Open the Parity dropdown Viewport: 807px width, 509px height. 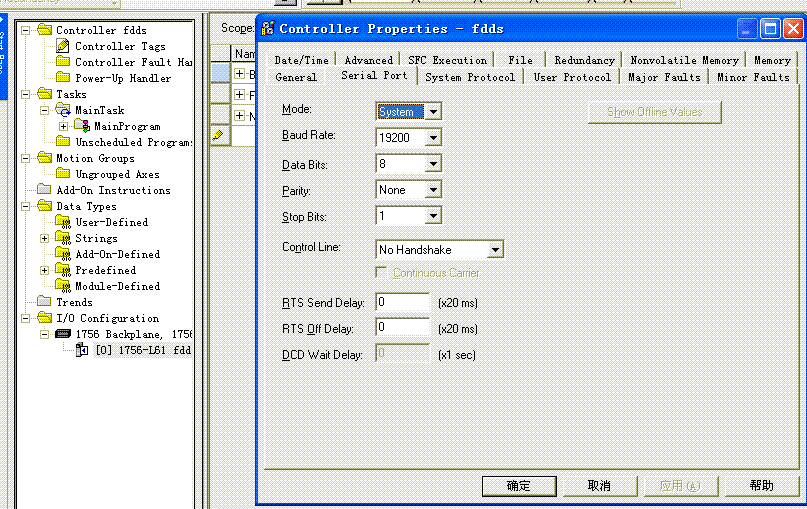click(x=433, y=190)
